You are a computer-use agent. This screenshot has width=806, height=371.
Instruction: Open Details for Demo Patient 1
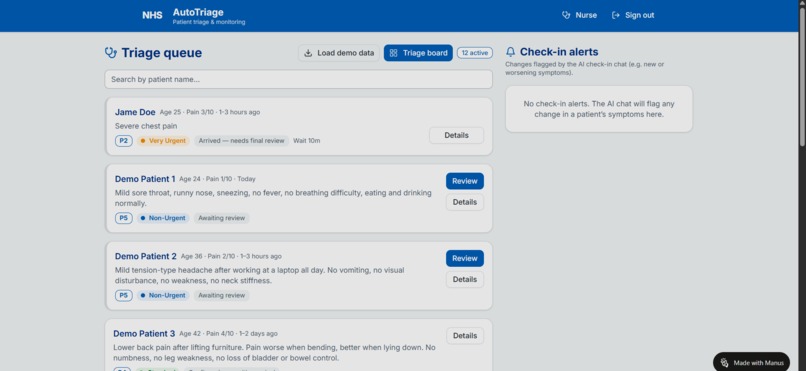(465, 202)
